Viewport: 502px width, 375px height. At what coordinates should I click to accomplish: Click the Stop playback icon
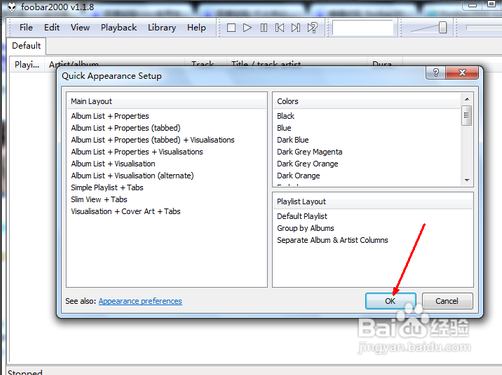[x=231, y=28]
